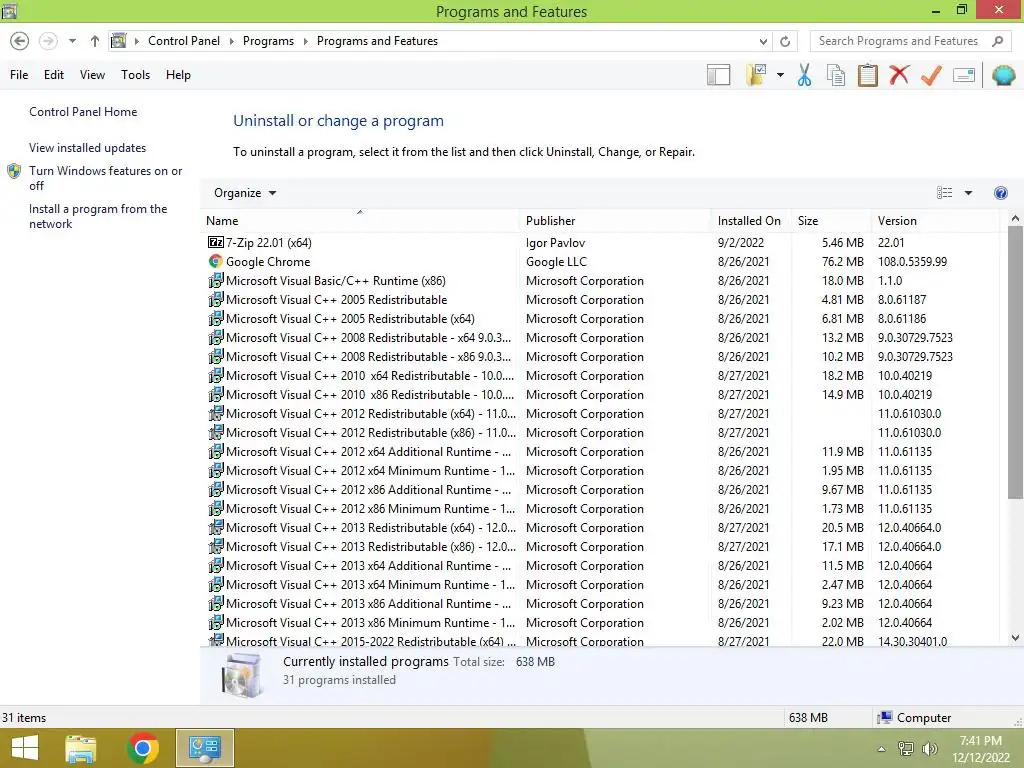The height and width of the screenshot is (768, 1024).
Task: Click the volume speaker tray icon
Action: tap(929, 749)
